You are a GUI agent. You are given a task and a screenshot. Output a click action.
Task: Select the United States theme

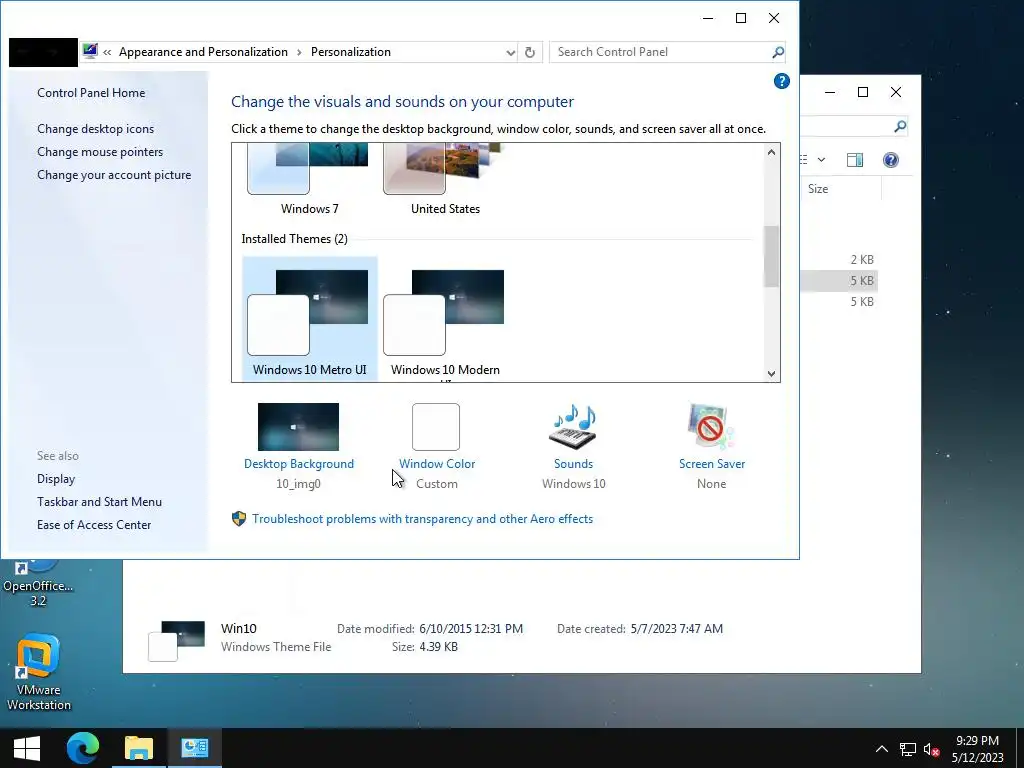(445, 180)
